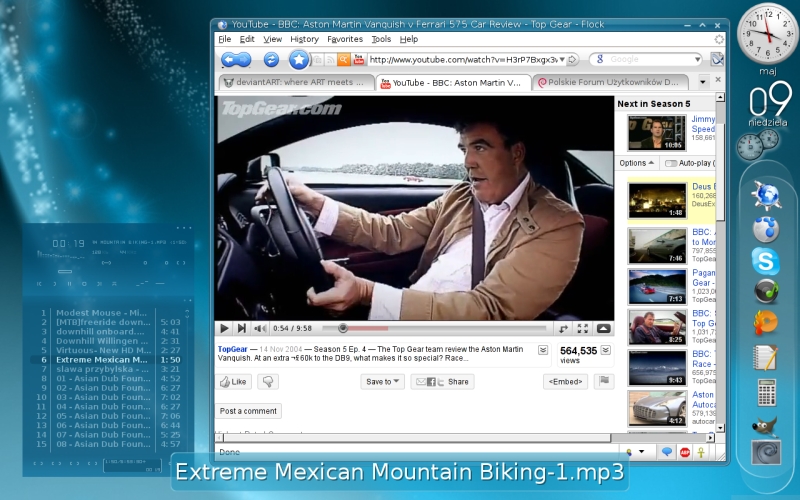Click the video progress bar handle

(x=343, y=328)
